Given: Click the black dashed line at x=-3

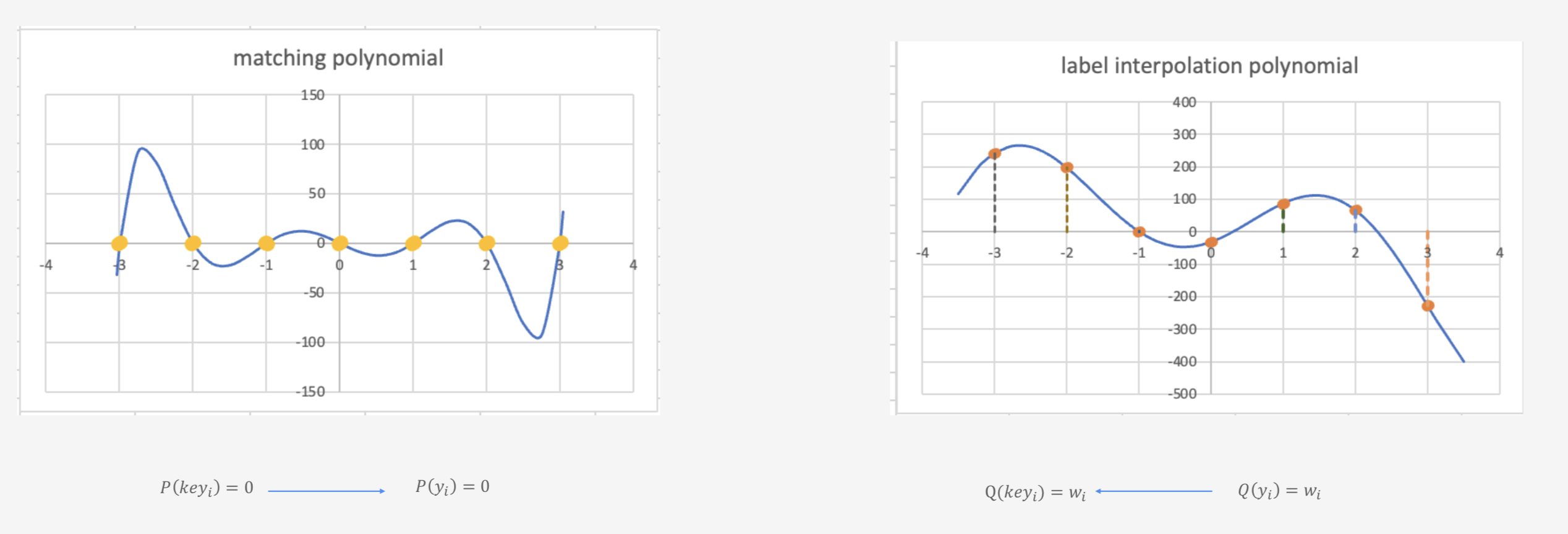Looking at the screenshot, I should 994,195.
